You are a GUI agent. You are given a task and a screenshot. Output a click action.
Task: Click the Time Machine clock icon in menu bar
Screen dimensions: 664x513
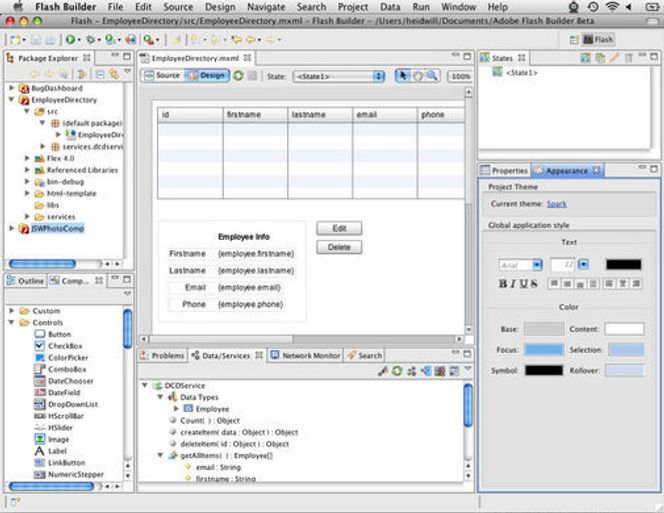tap(593, 7)
